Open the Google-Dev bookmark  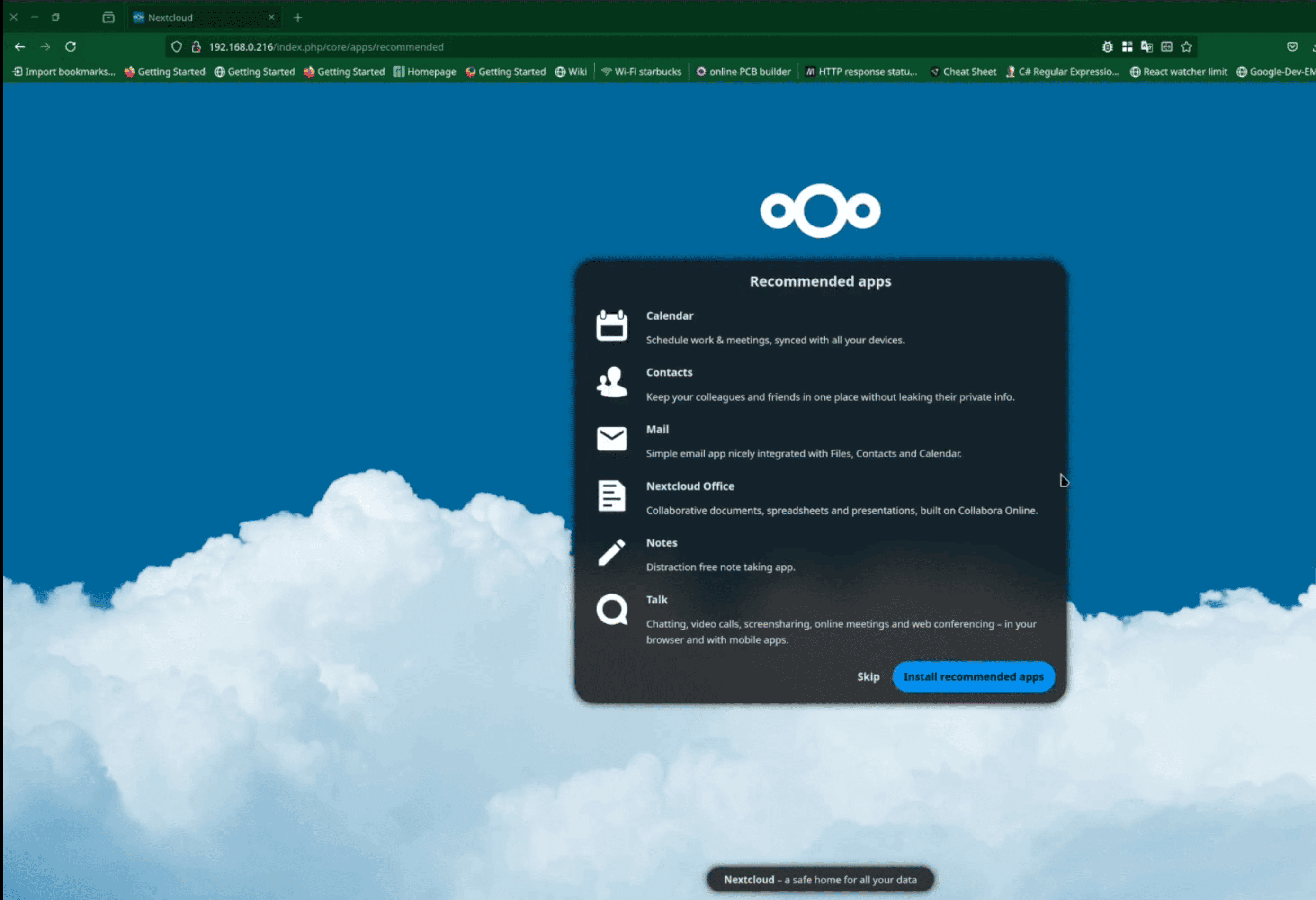(x=1276, y=72)
